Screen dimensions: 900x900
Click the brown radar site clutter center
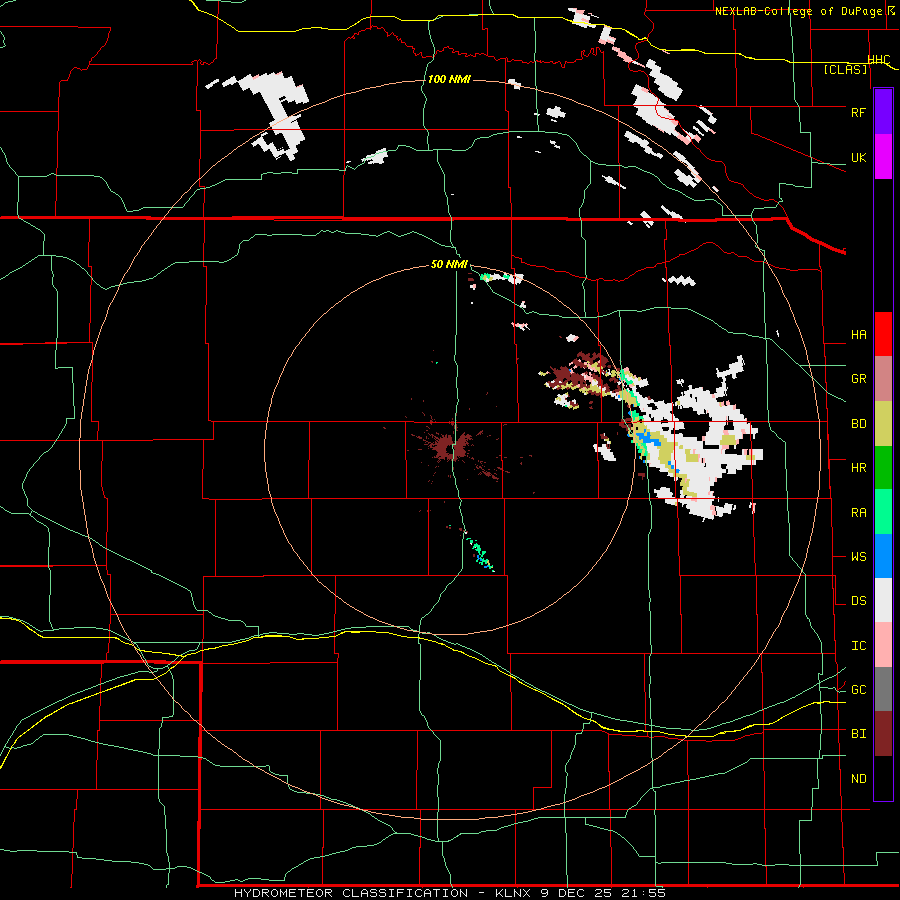pyautogui.click(x=452, y=447)
